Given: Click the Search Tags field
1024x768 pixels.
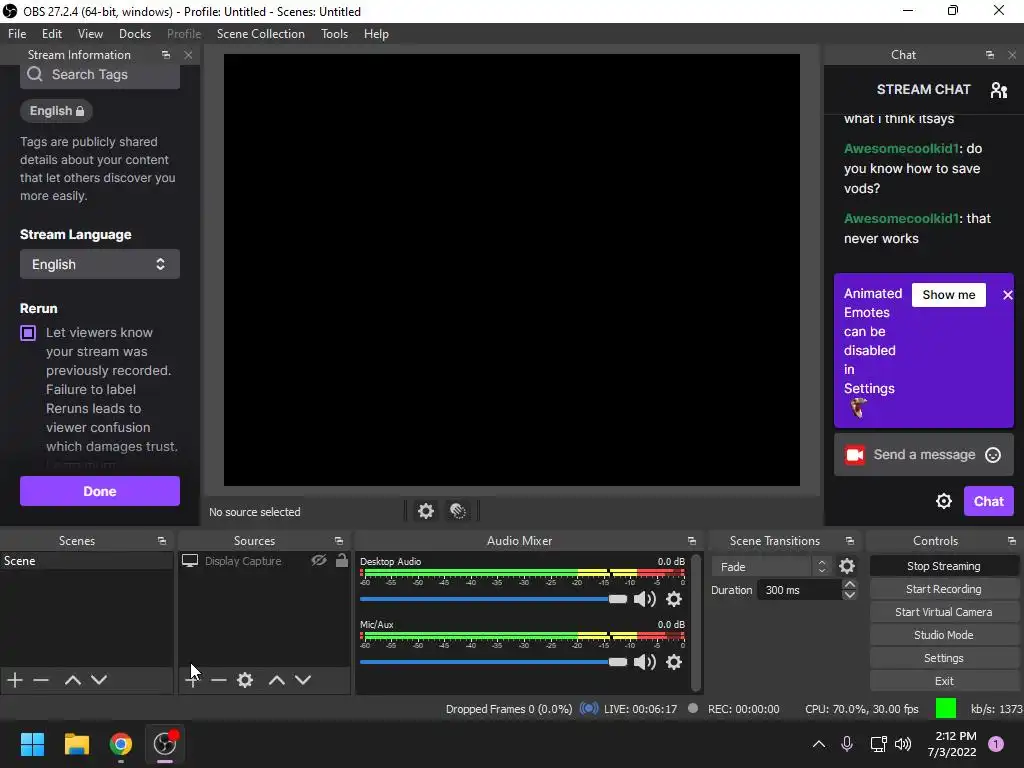Looking at the screenshot, I should point(100,75).
